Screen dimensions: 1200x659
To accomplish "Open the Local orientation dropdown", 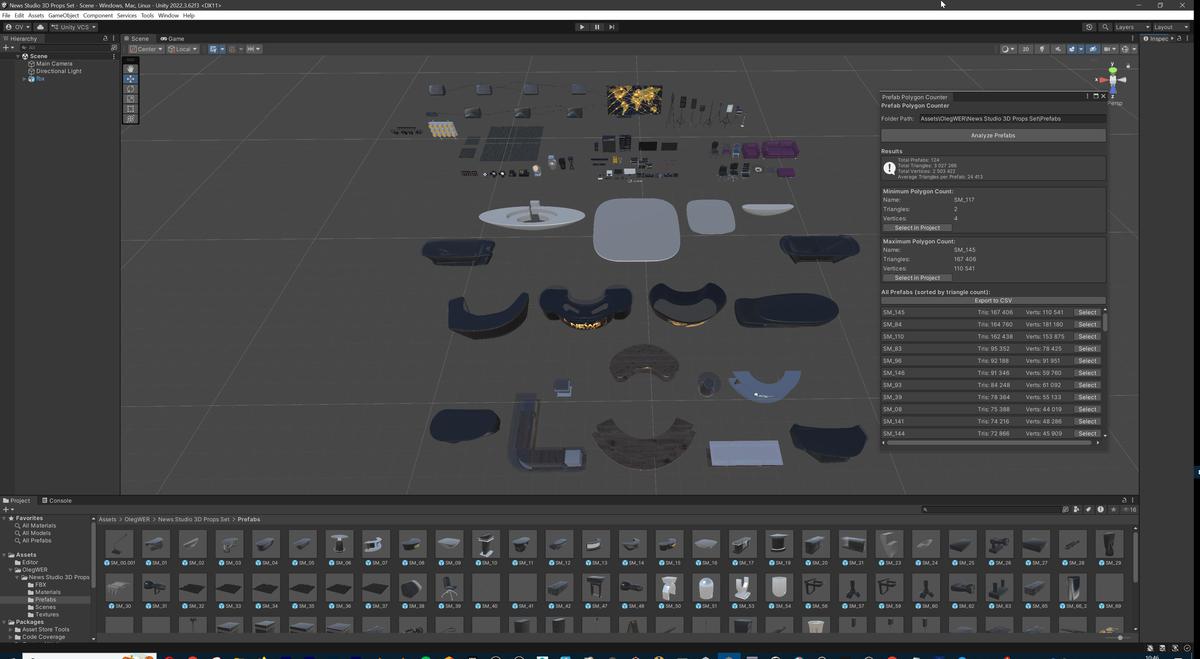I will pos(183,49).
